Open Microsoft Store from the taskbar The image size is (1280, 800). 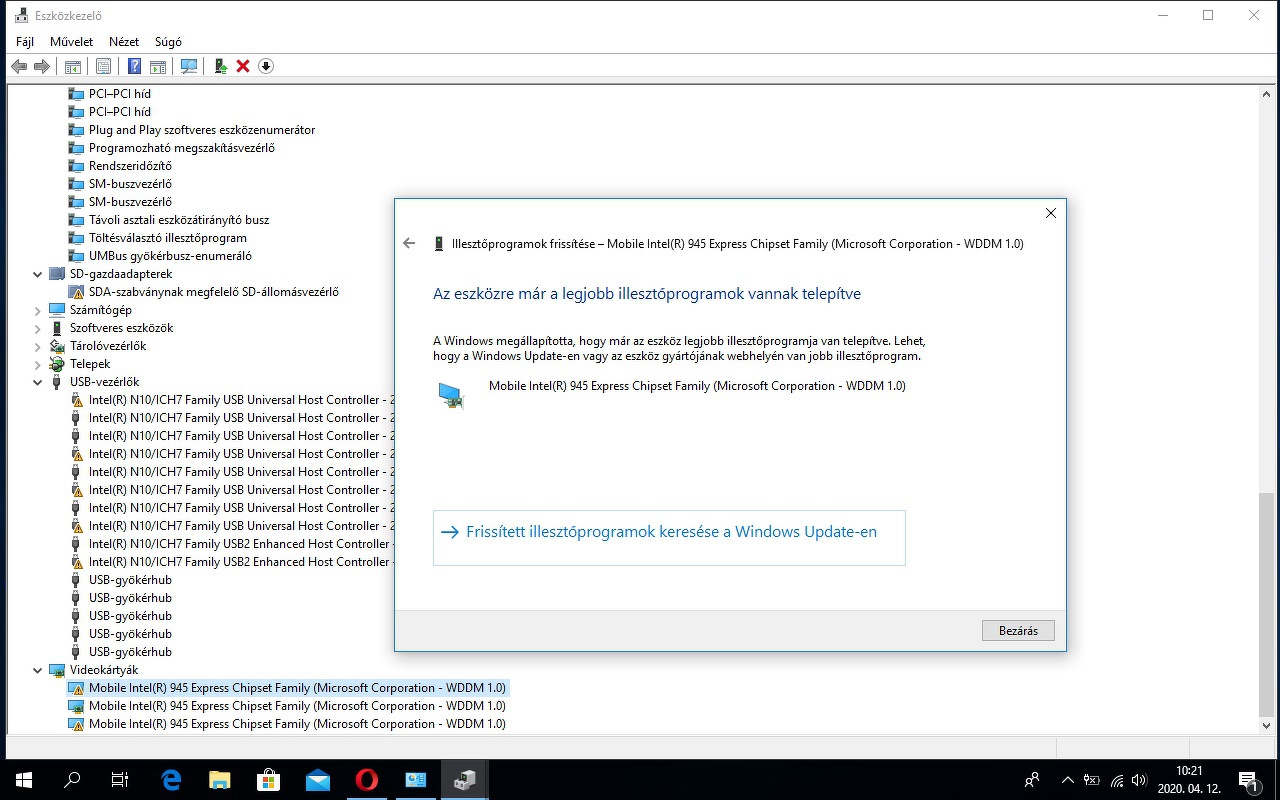pyautogui.click(x=269, y=780)
